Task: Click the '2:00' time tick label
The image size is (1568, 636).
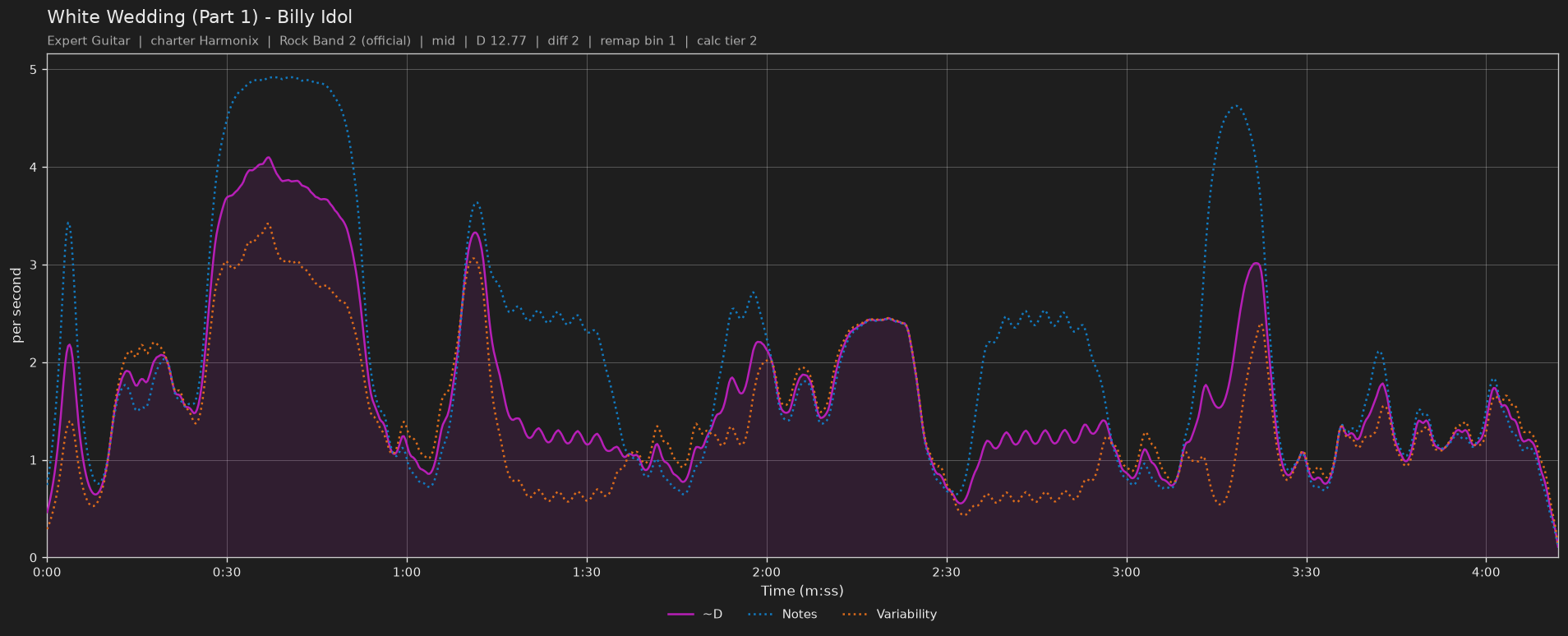Action: [x=767, y=572]
